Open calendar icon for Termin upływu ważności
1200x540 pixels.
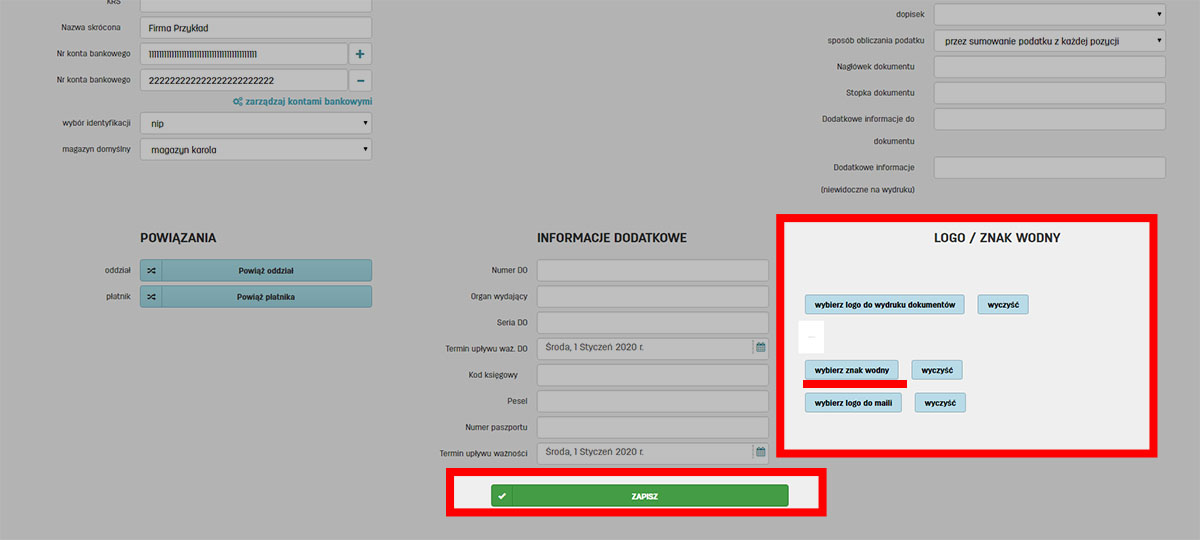pyautogui.click(x=760, y=453)
